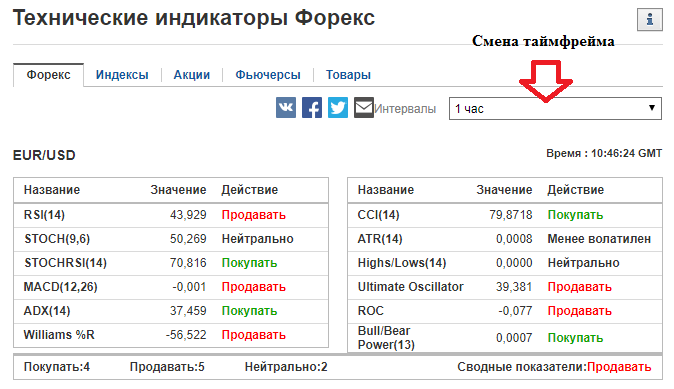Select the ATR value 0,0008
The width and height of the screenshot is (674, 389).
tap(514, 239)
